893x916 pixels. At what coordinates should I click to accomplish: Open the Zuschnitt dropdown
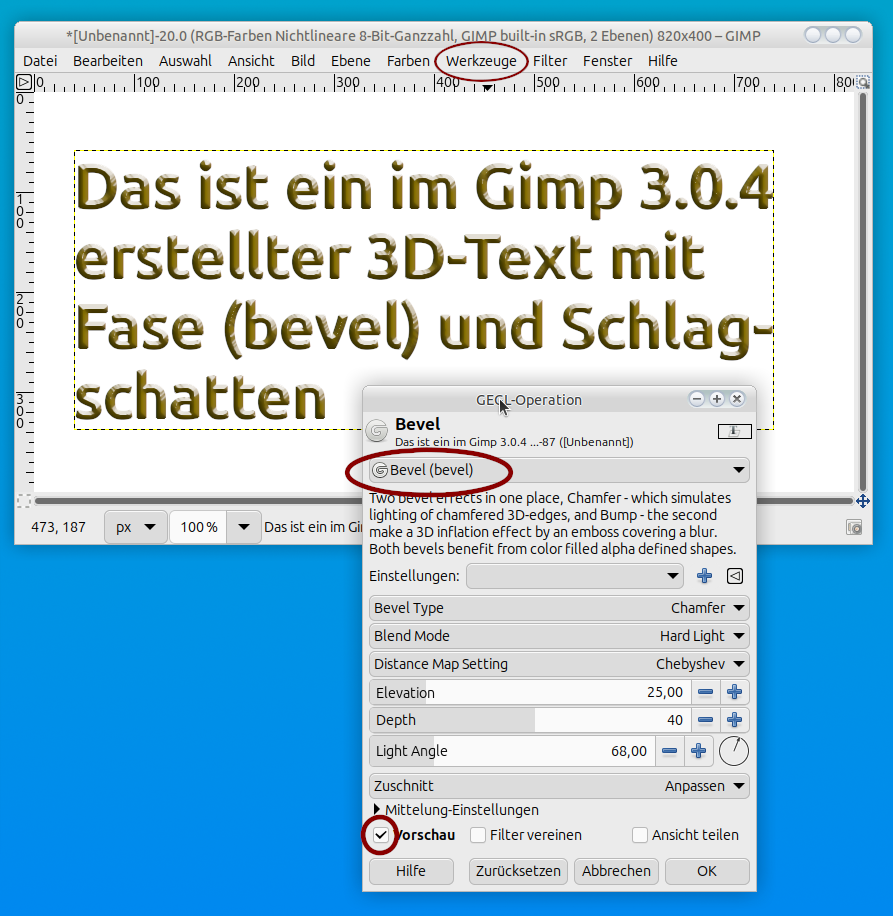[559, 786]
